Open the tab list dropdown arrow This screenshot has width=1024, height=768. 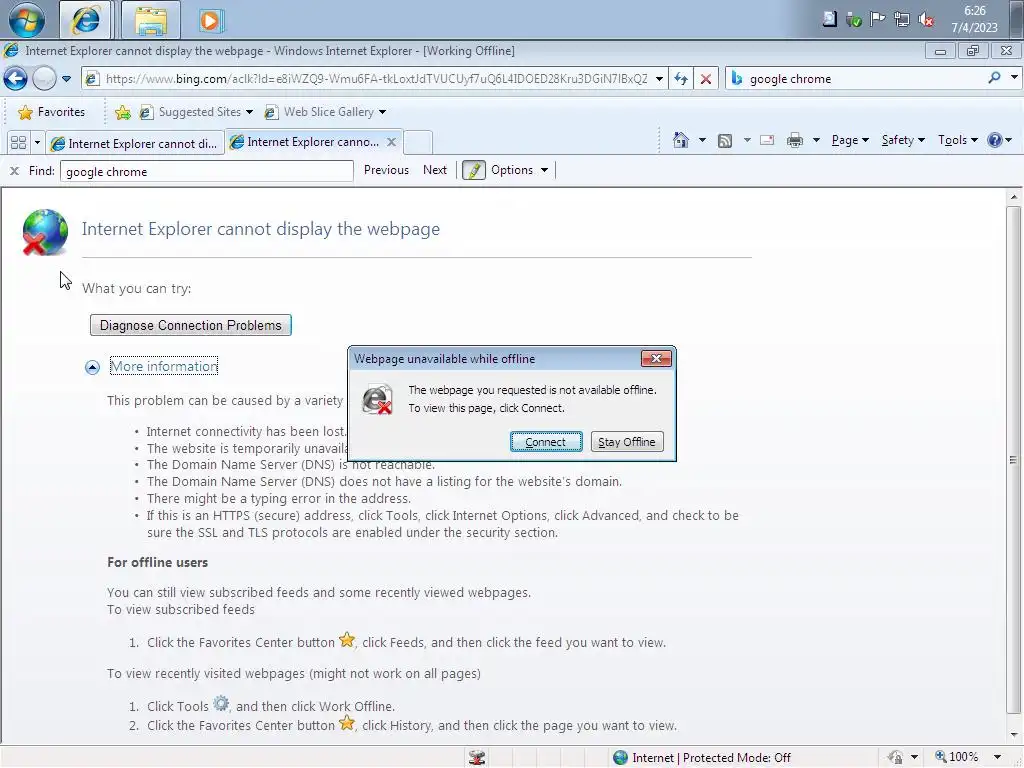pyautogui.click(x=37, y=142)
